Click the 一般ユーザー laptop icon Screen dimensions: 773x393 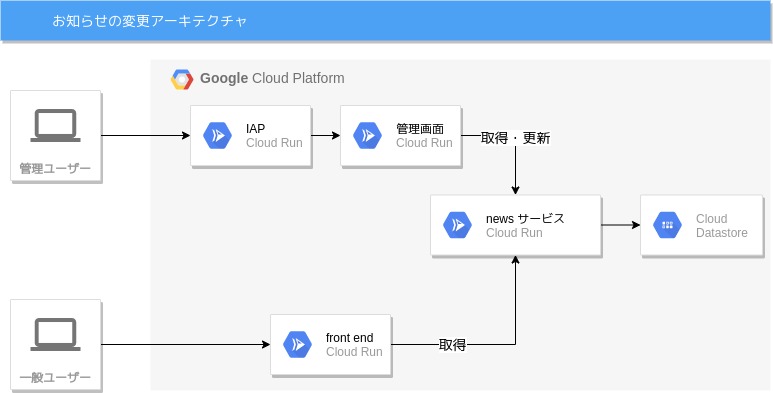click(x=55, y=334)
